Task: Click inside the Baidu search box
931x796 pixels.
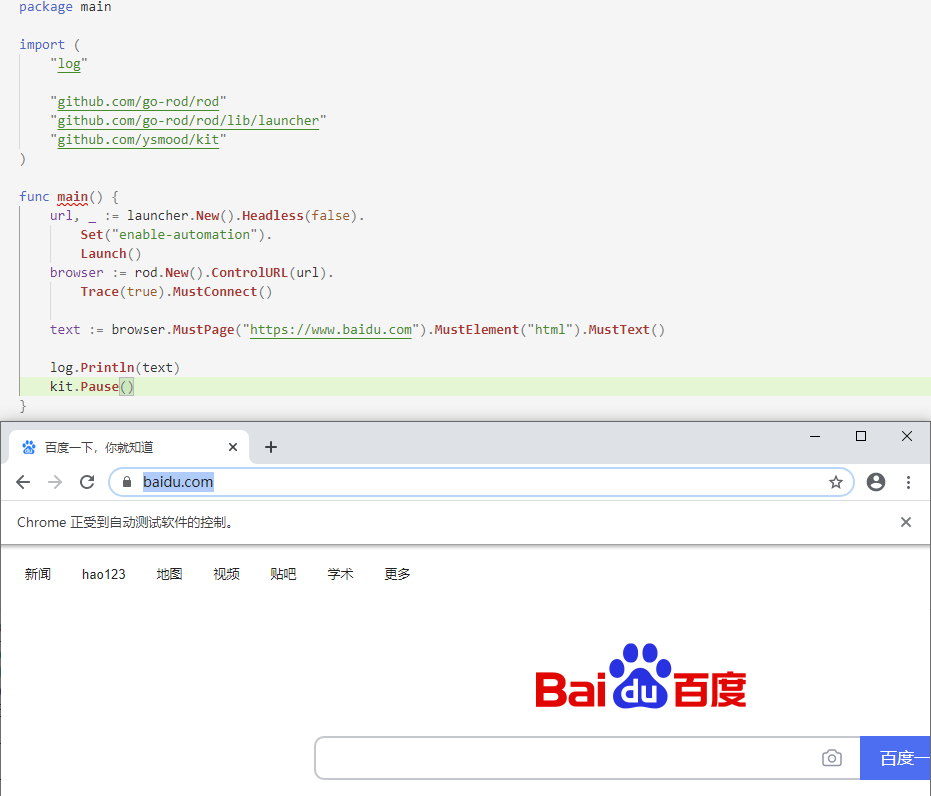Action: (570, 758)
